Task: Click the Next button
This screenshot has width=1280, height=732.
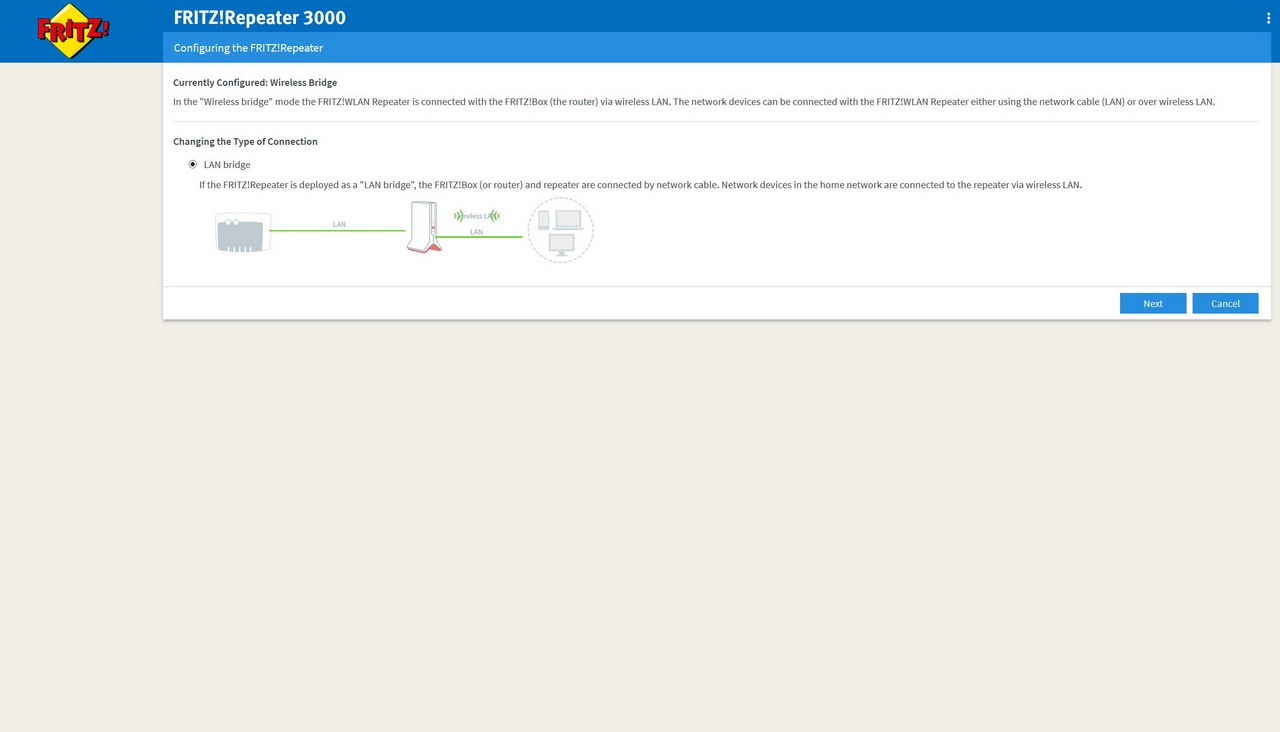Action: pyautogui.click(x=1153, y=303)
